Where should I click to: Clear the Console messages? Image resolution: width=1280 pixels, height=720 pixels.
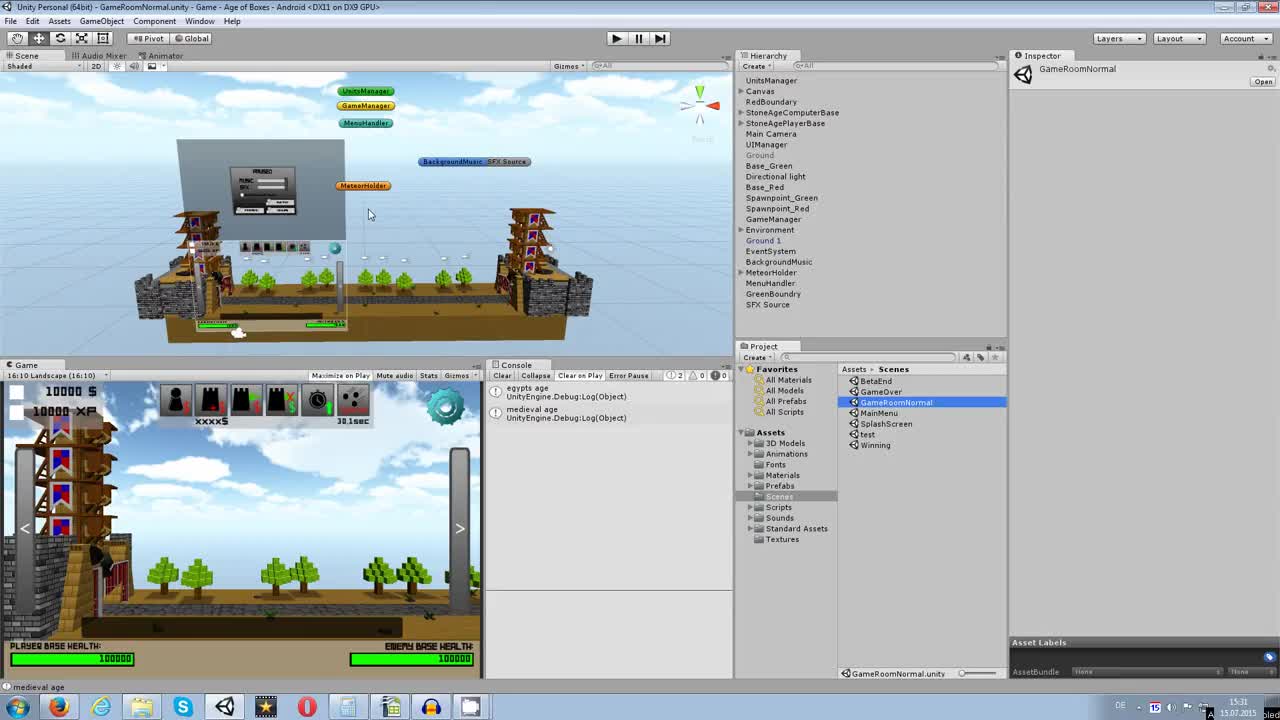503,376
